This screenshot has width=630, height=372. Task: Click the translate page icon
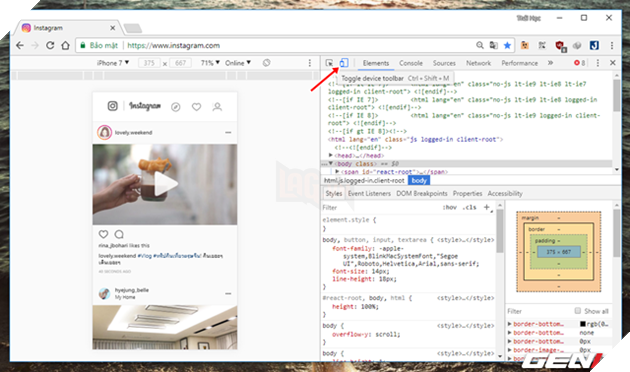(x=494, y=45)
